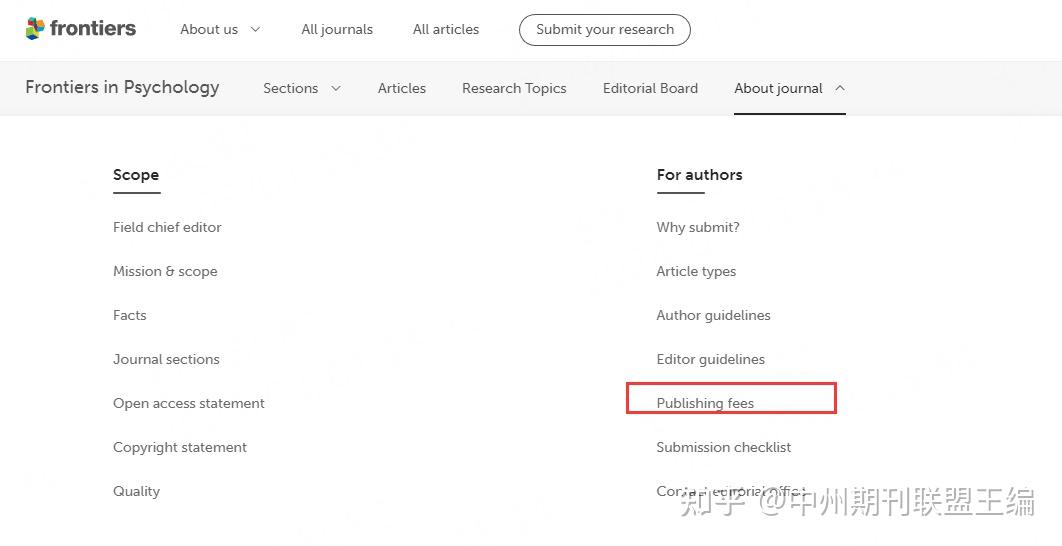This screenshot has height=546, width=1062.
Task: Go to the Mission & scope link
Action: [x=165, y=271]
